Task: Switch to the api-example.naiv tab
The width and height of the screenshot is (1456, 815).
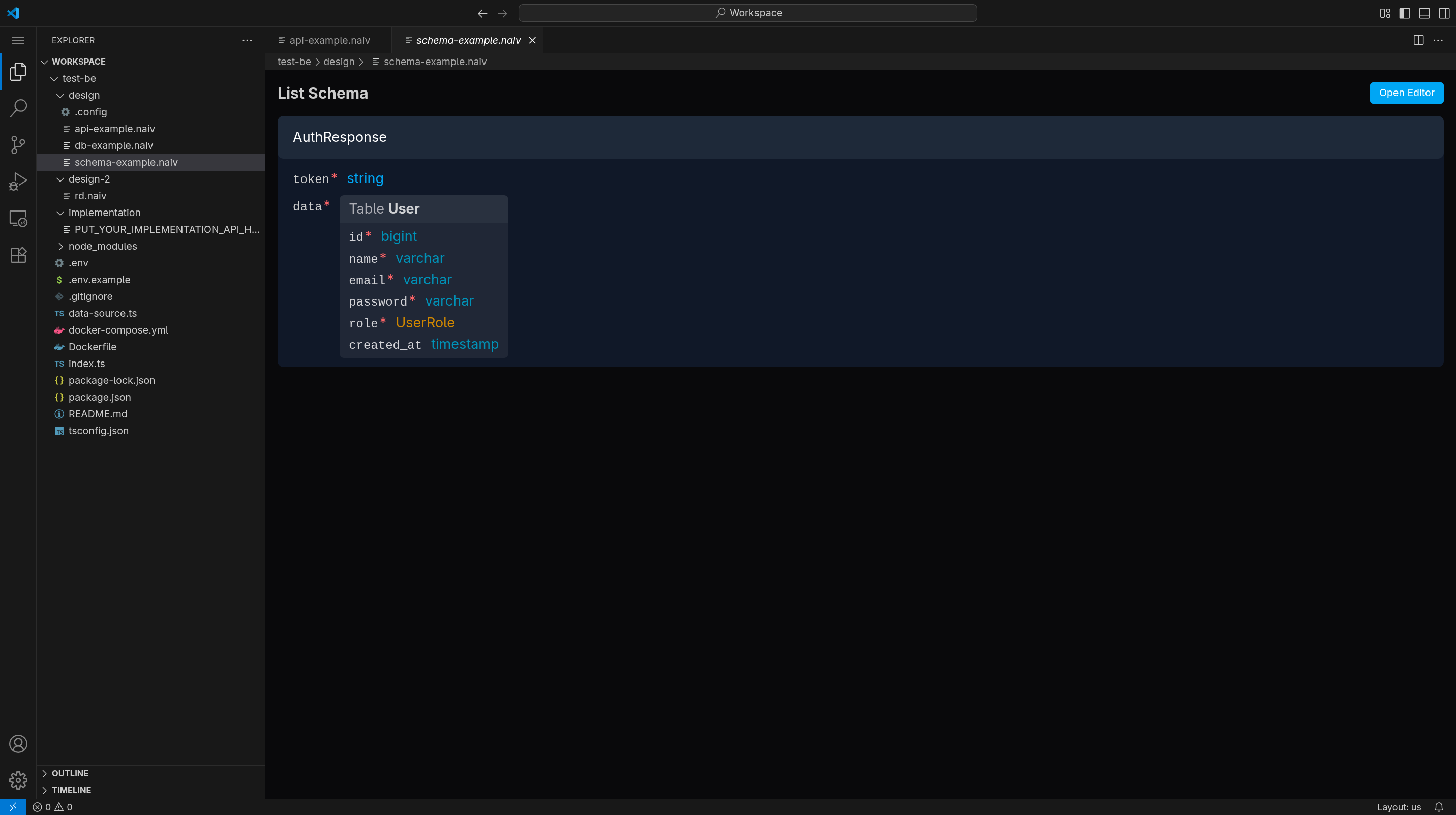Action: coord(329,40)
